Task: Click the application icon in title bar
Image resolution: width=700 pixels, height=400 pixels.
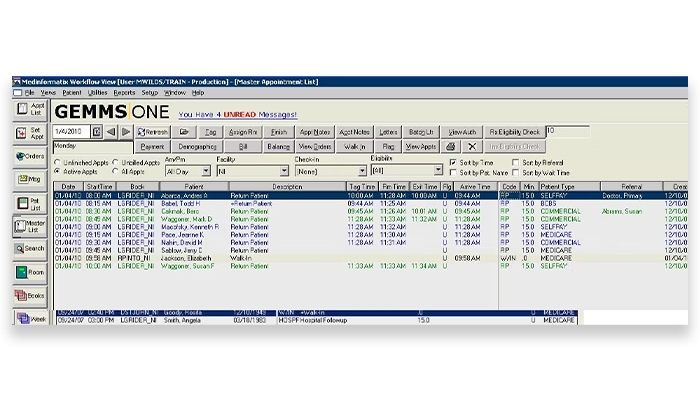Action: coord(17,82)
